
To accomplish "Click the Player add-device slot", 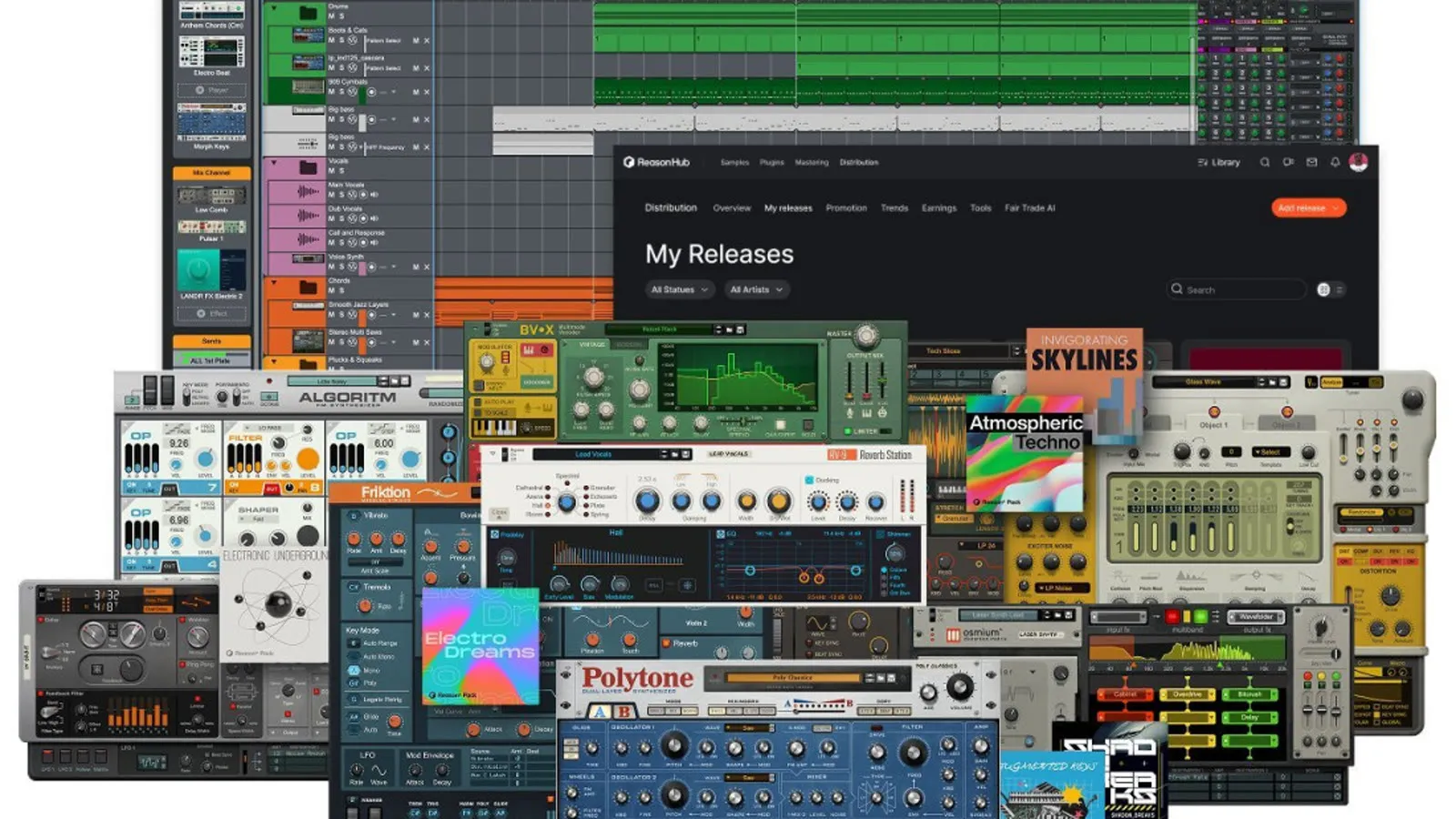I will (x=211, y=90).
